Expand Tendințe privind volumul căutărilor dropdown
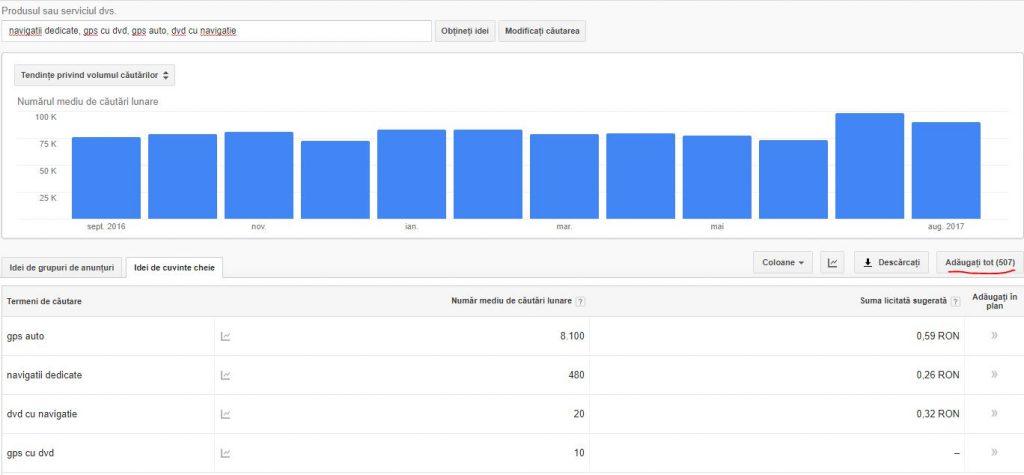This screenshot has width=1024, height=475. click(95, 75)
